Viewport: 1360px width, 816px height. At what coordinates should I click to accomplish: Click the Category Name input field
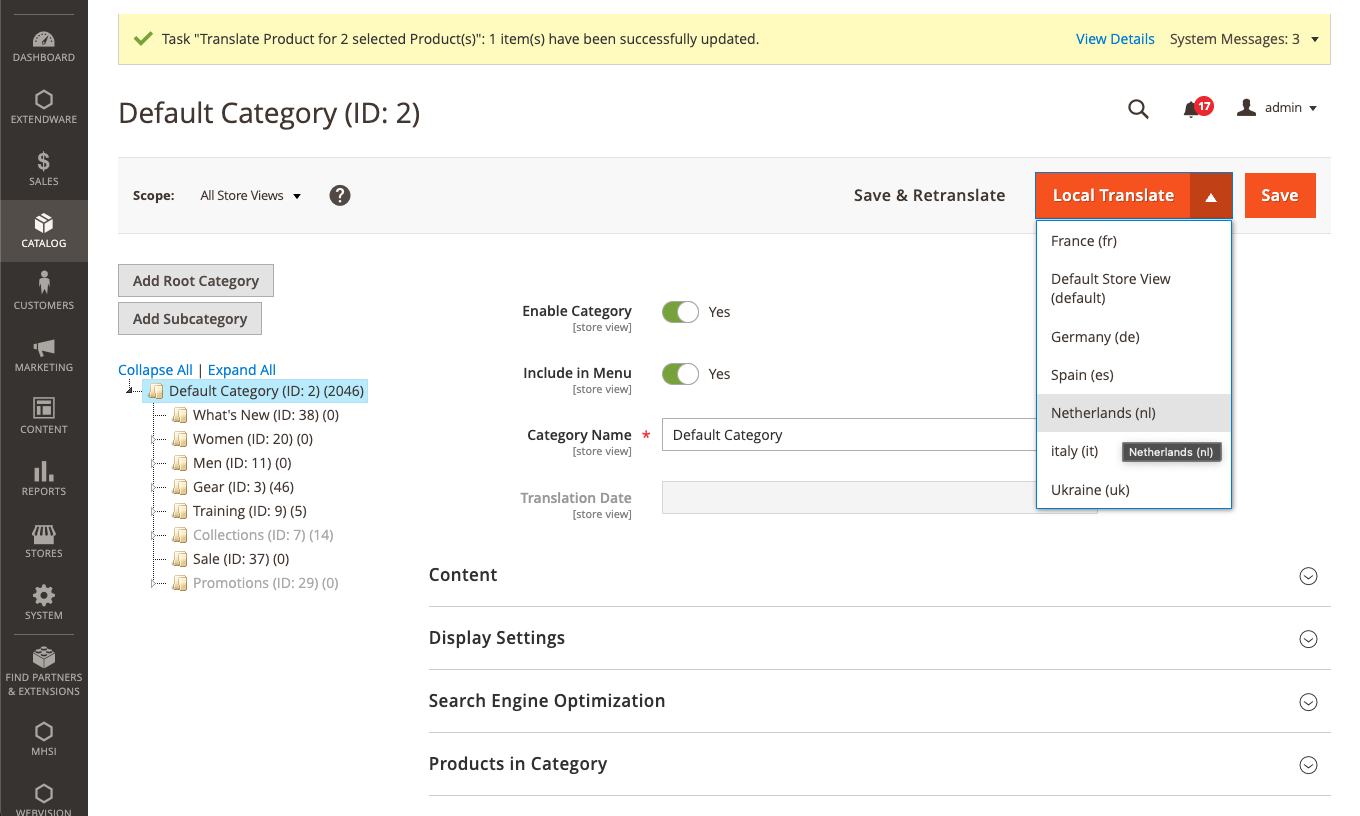tap(850, 435)
